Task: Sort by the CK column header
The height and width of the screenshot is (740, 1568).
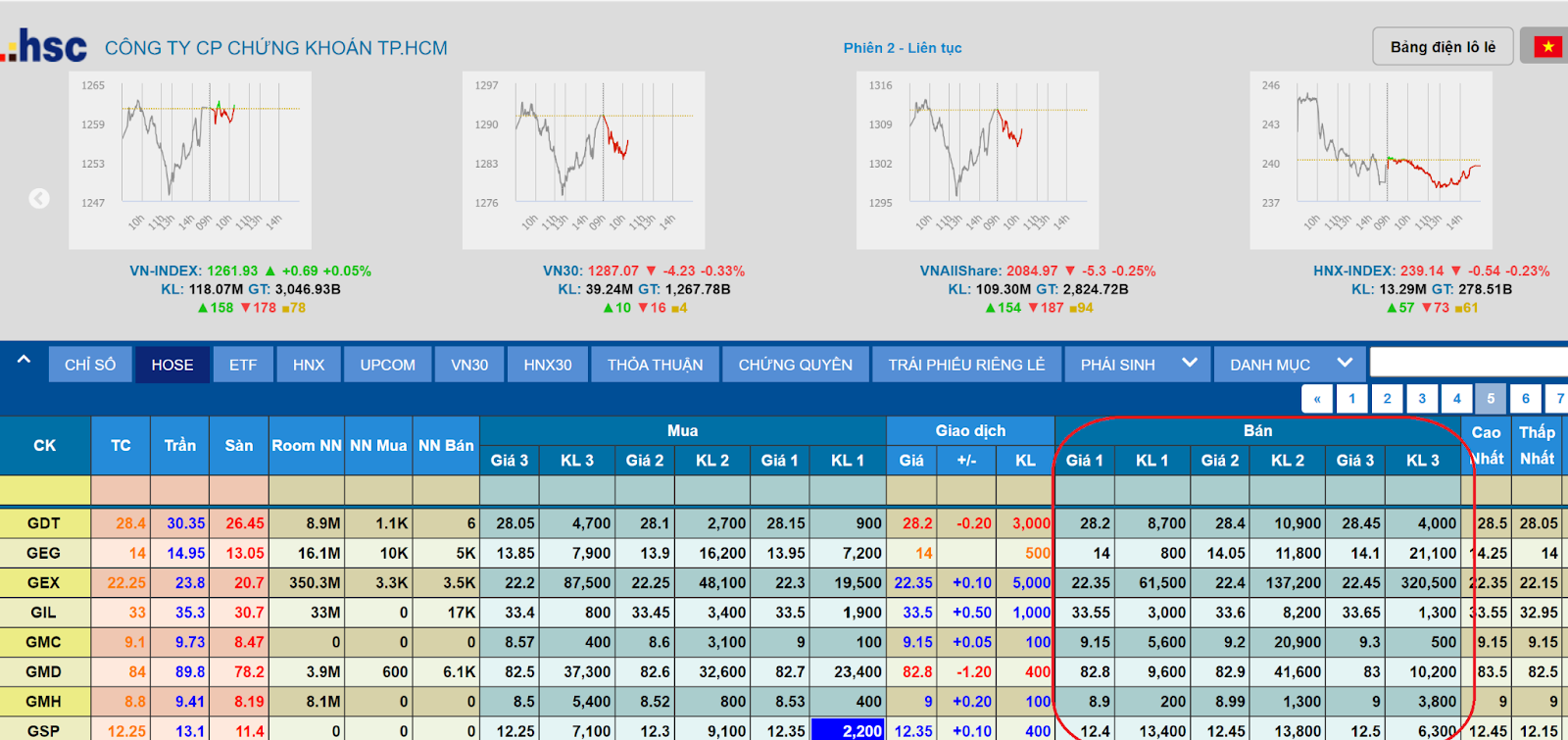Action: pos(45,445)
